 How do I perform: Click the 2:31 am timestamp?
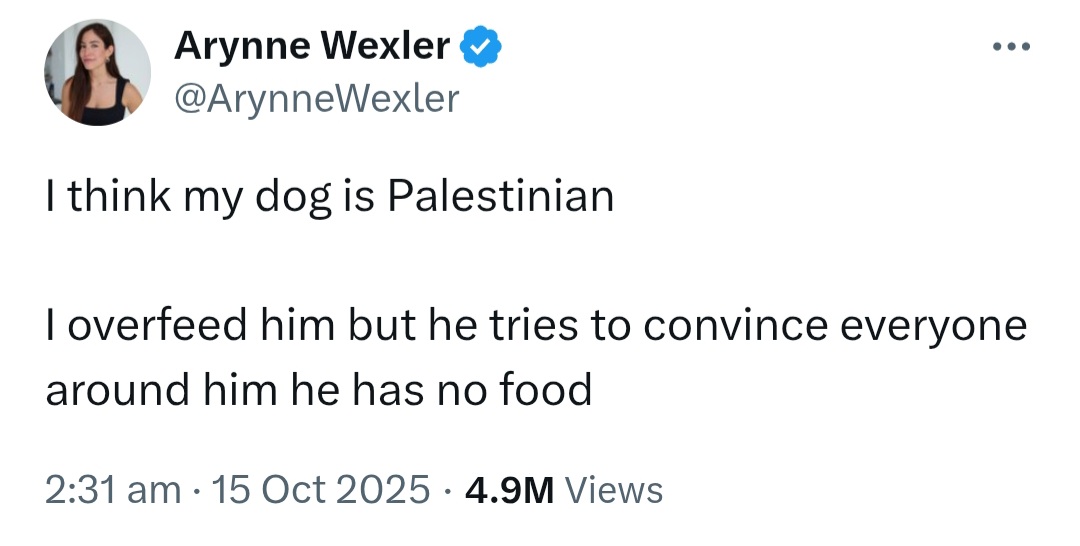click(113, 490)
